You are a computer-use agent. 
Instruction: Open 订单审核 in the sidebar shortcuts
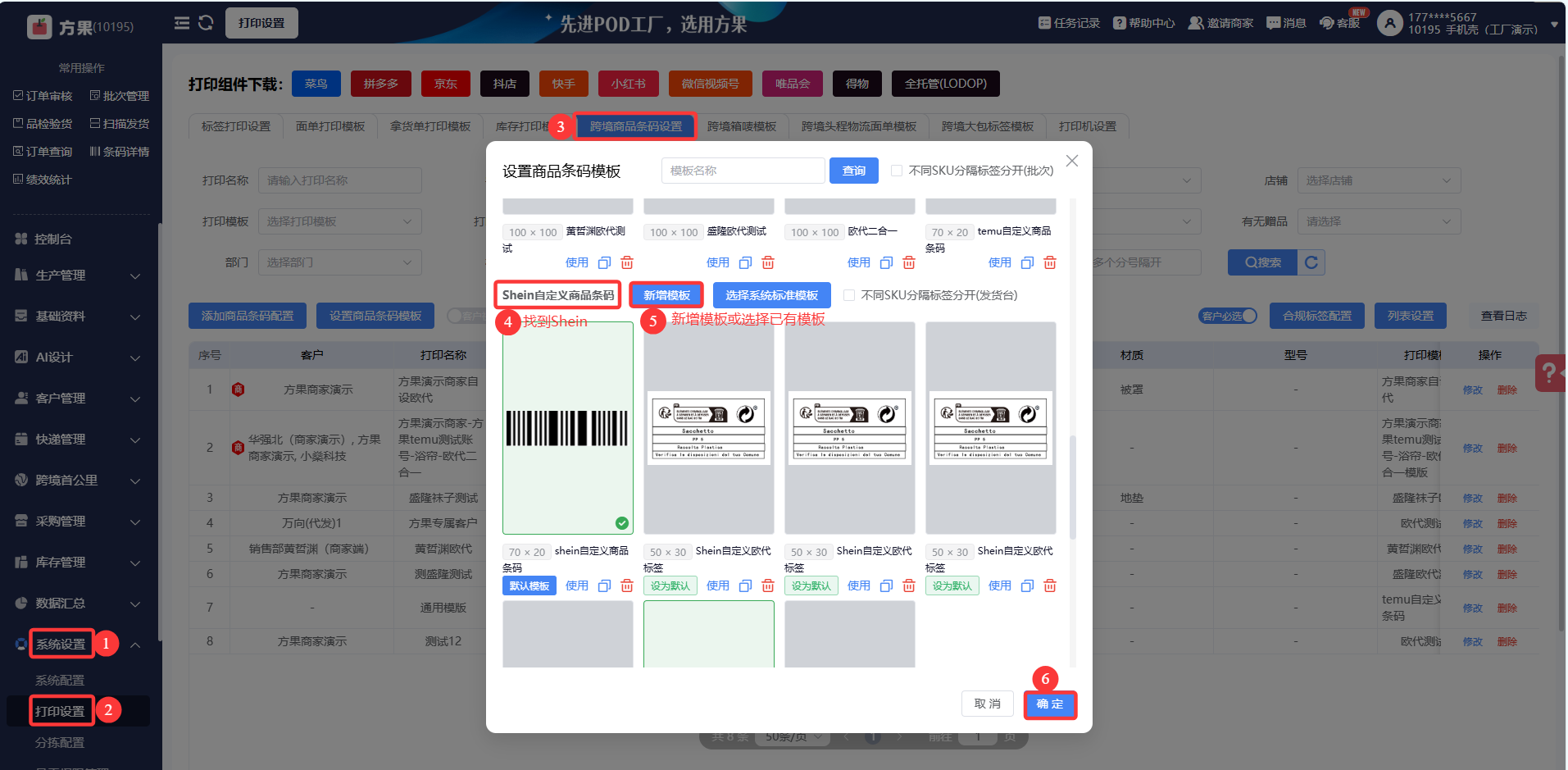coord(43,96)
